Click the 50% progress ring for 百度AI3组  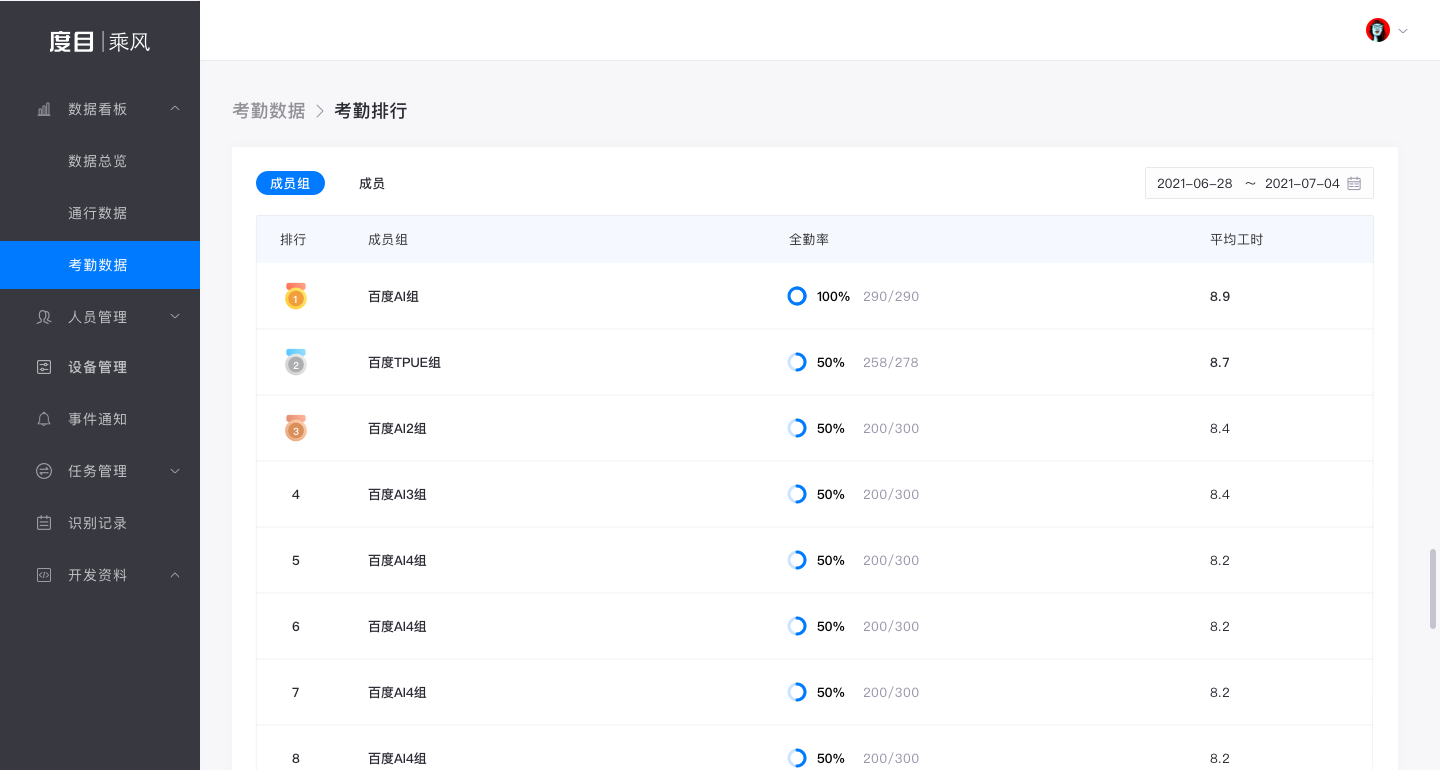coord(797,494)
